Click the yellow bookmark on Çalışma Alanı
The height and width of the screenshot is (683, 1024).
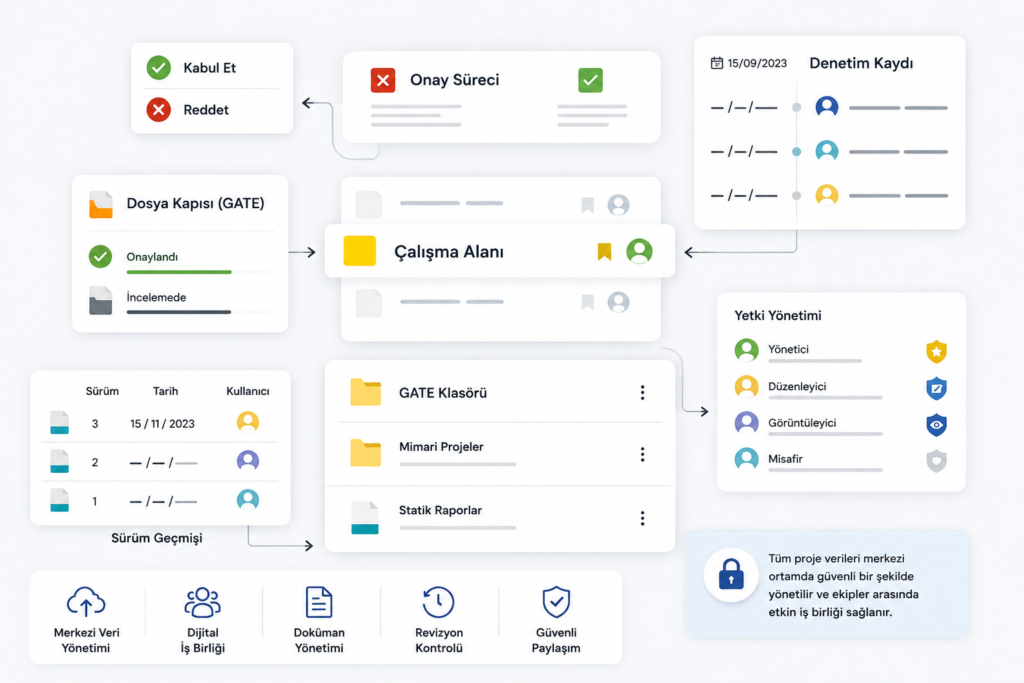coord(604,251)
